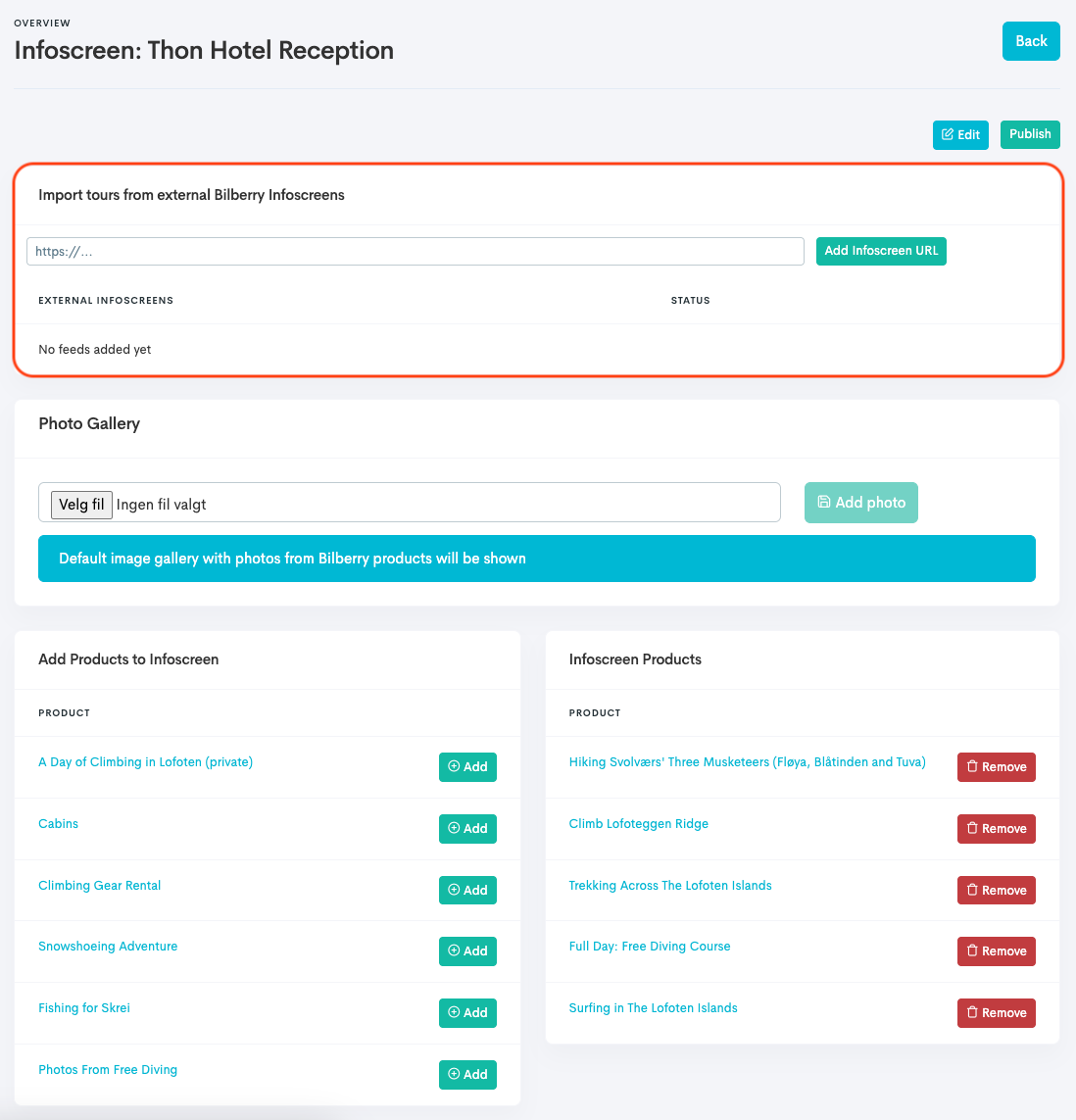Open Photos From Free Diving link
1076x1120 pixels.
(x=108, y=1069)
